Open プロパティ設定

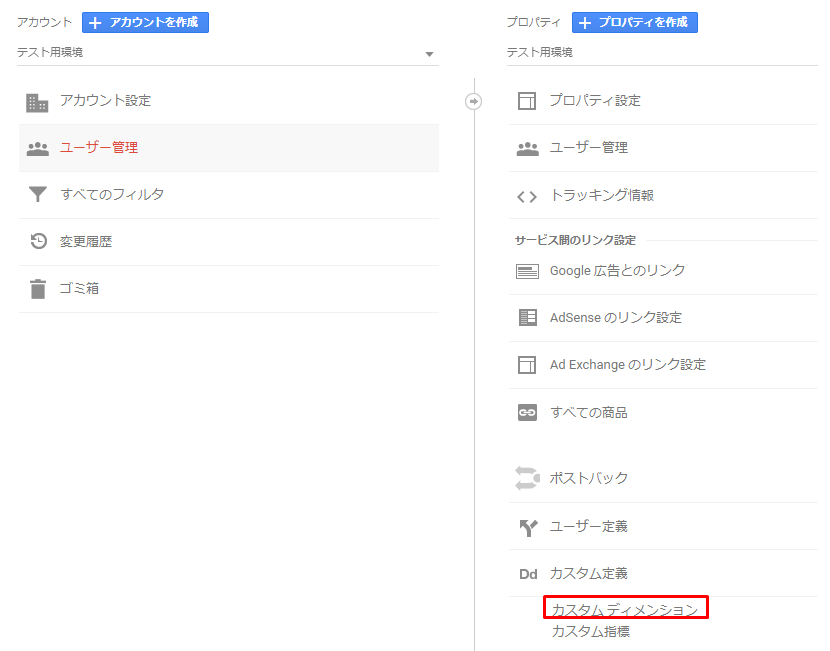pos(663,101)
